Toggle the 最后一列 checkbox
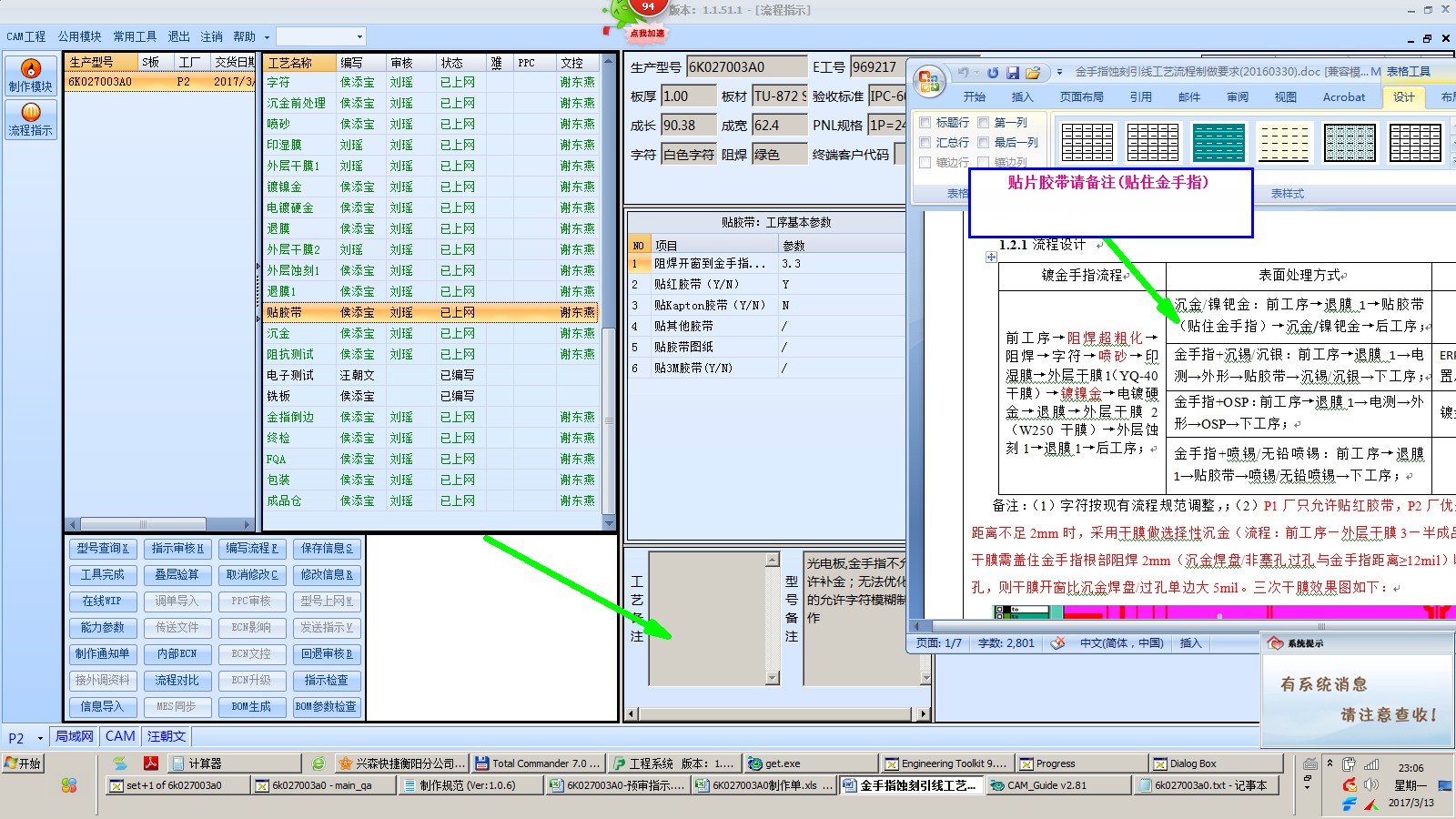1456x819 pixels. pos(984,142)
